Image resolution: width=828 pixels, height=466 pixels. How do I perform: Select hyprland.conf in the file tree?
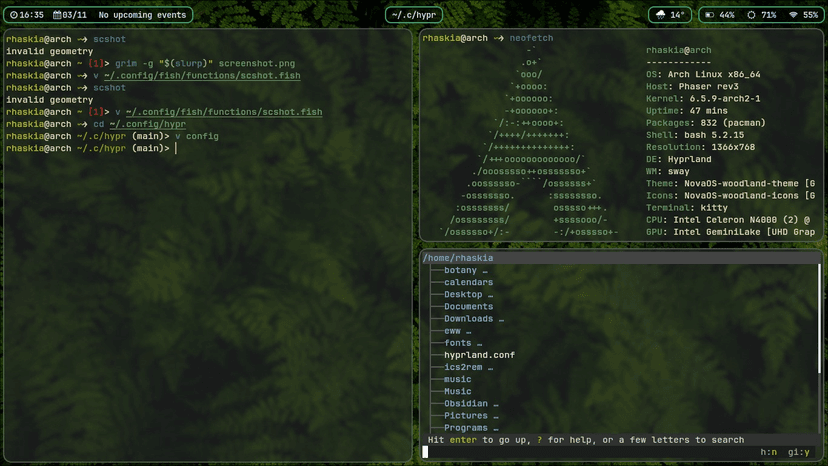(479, 355)
